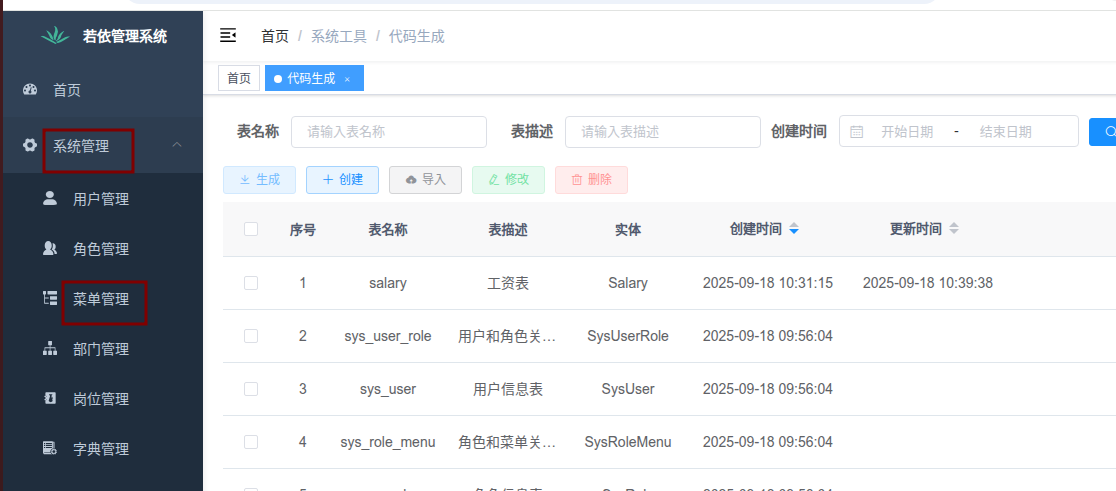Check the sys_user_role row checkbox
The height and width of the screenshot is (491, 1116).
251,336
